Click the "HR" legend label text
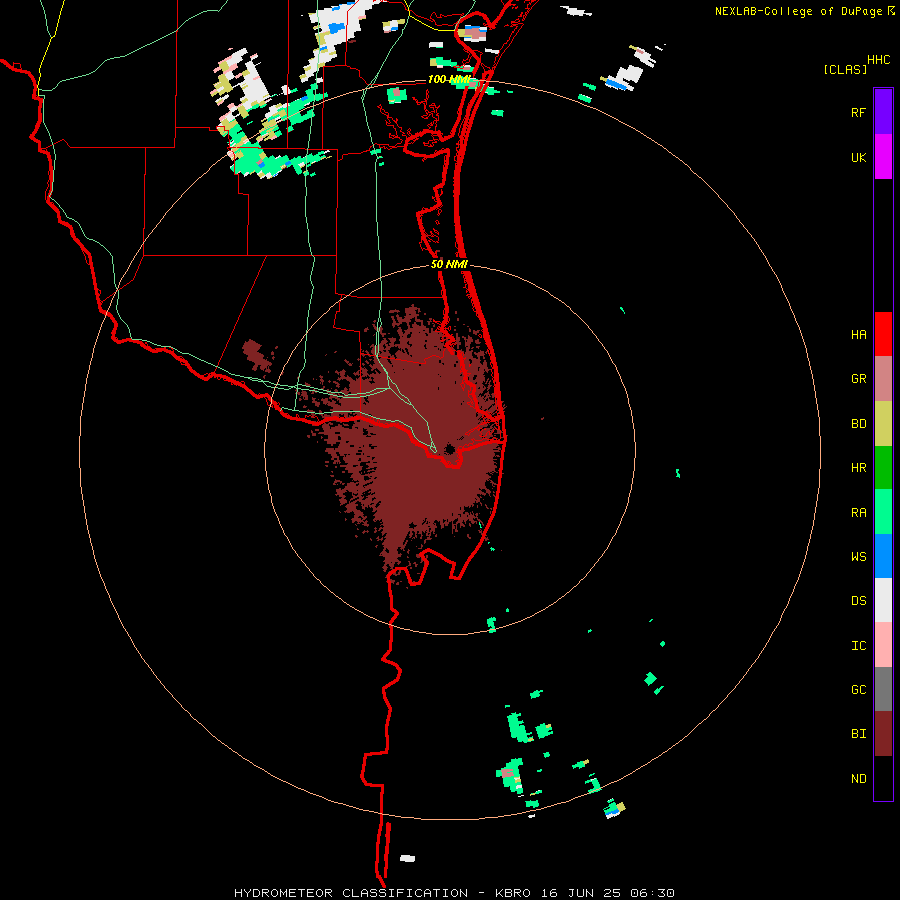Viewport: 900px width, 900px height. [x=858, y=468]
